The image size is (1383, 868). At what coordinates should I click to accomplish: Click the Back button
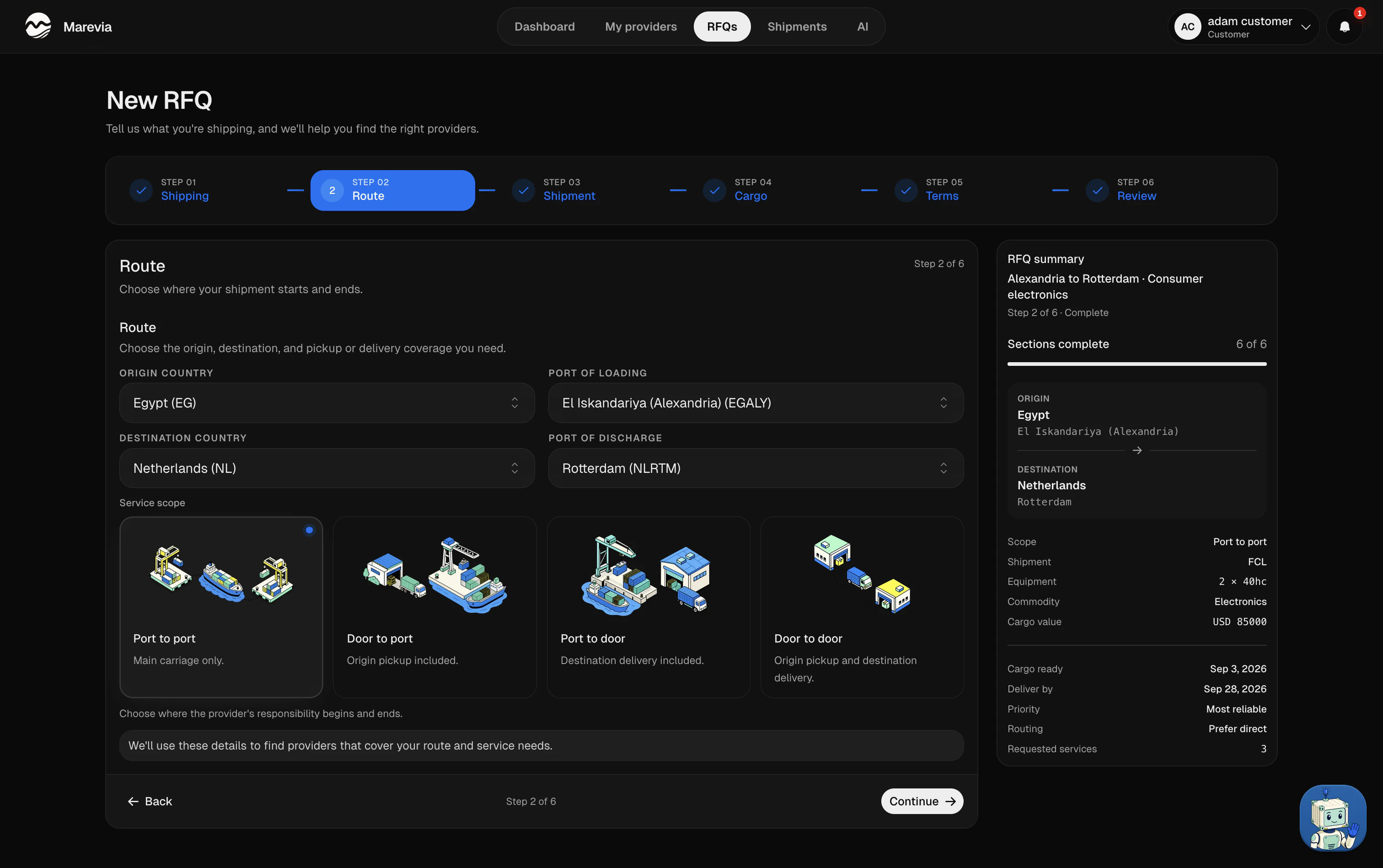coord(150,801)
